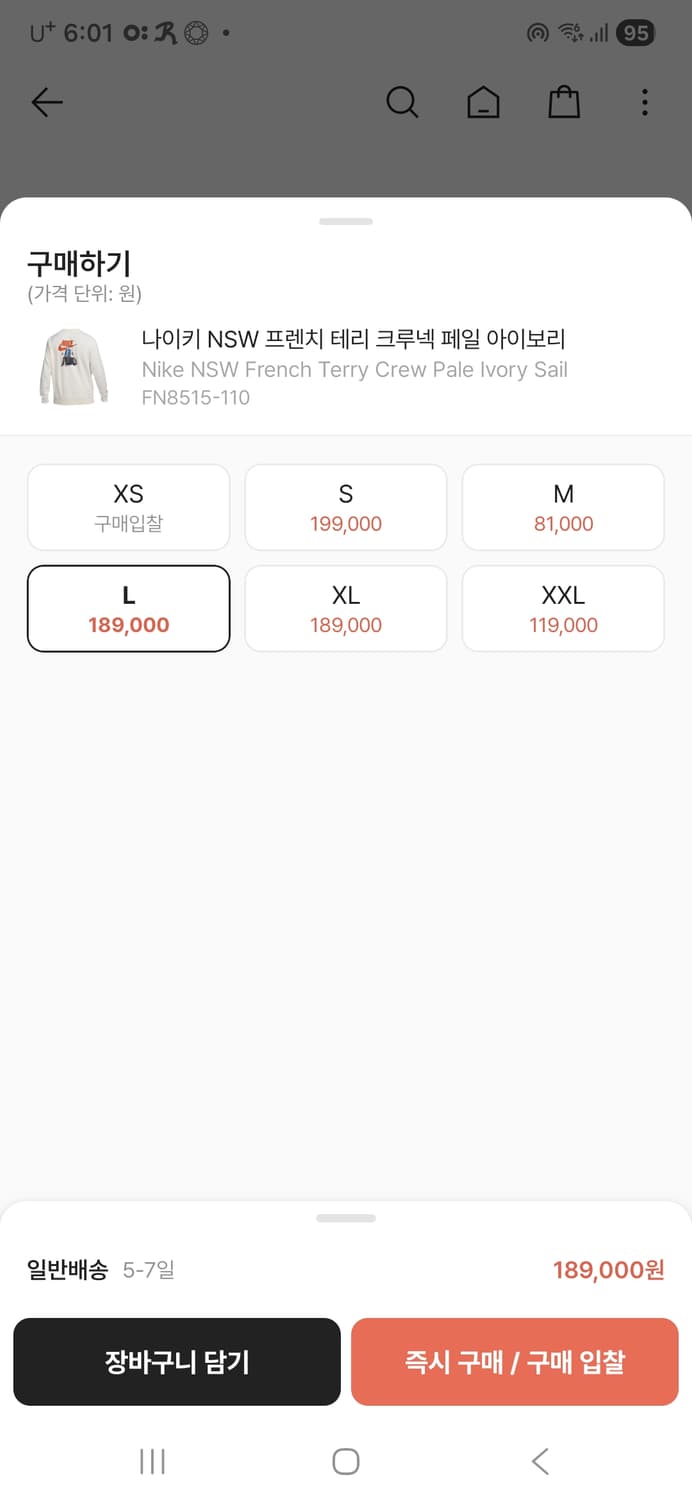
Task: Open the recent apps navigation button
Action: tap(152, 1460)
